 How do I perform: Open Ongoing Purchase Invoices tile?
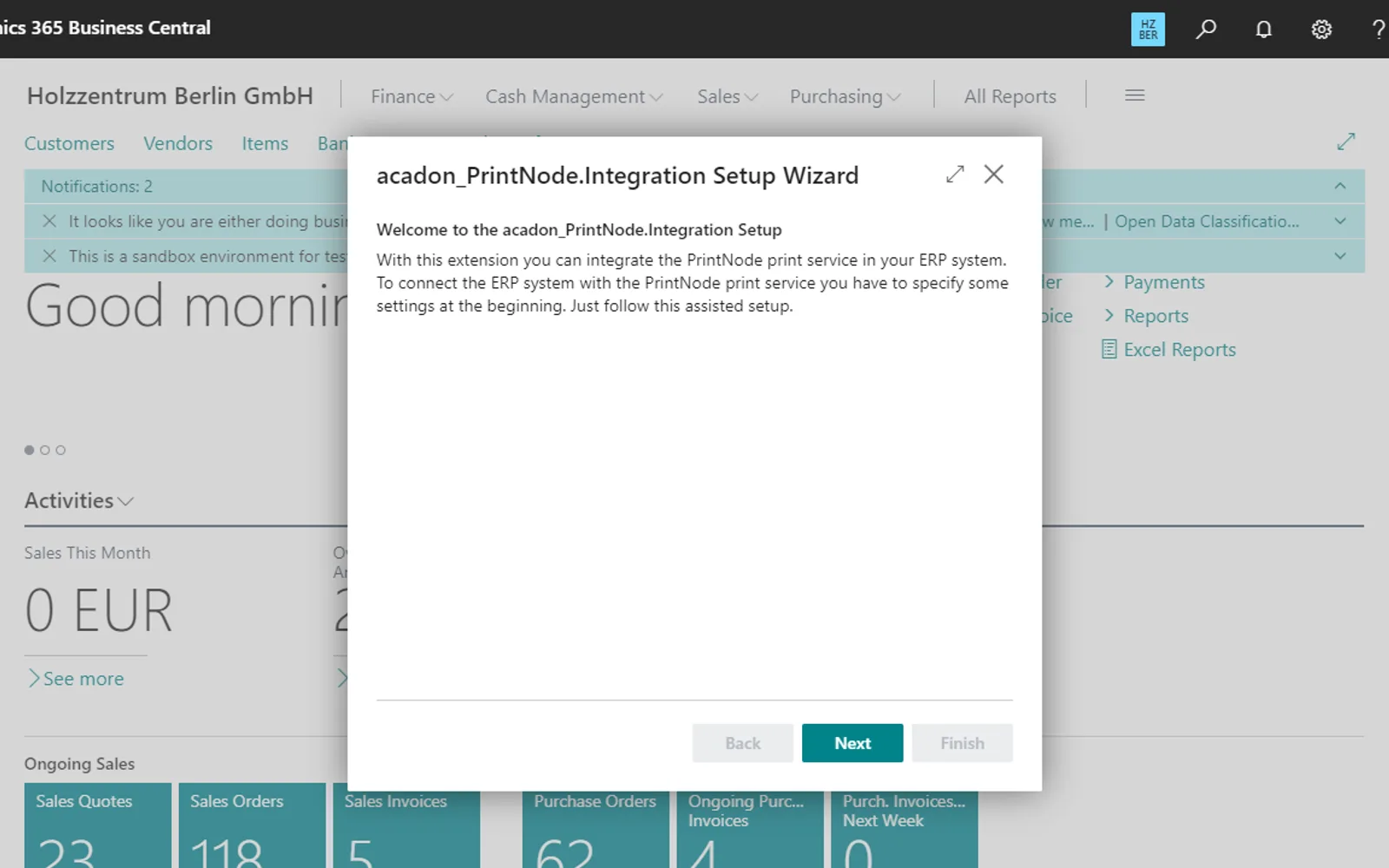750,829
